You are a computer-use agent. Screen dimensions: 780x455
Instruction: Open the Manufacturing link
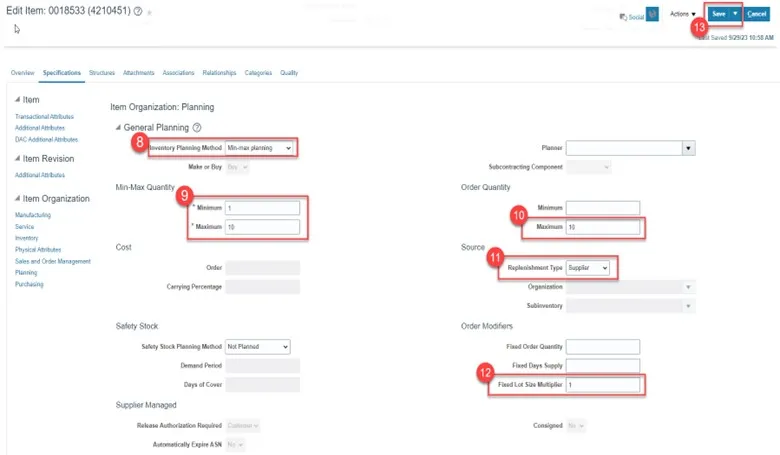[33, 215]
